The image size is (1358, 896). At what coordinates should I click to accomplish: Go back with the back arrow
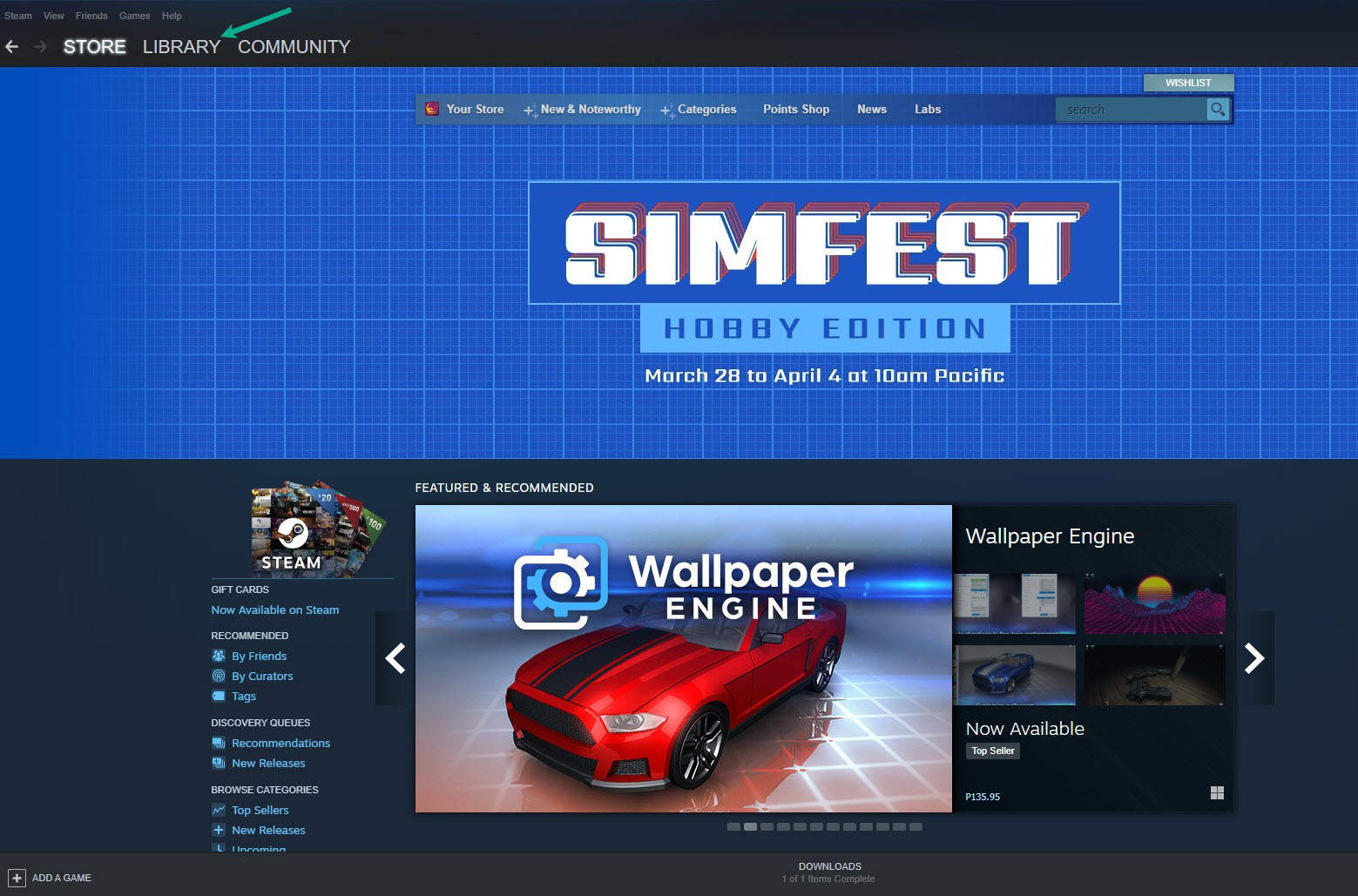12,46
